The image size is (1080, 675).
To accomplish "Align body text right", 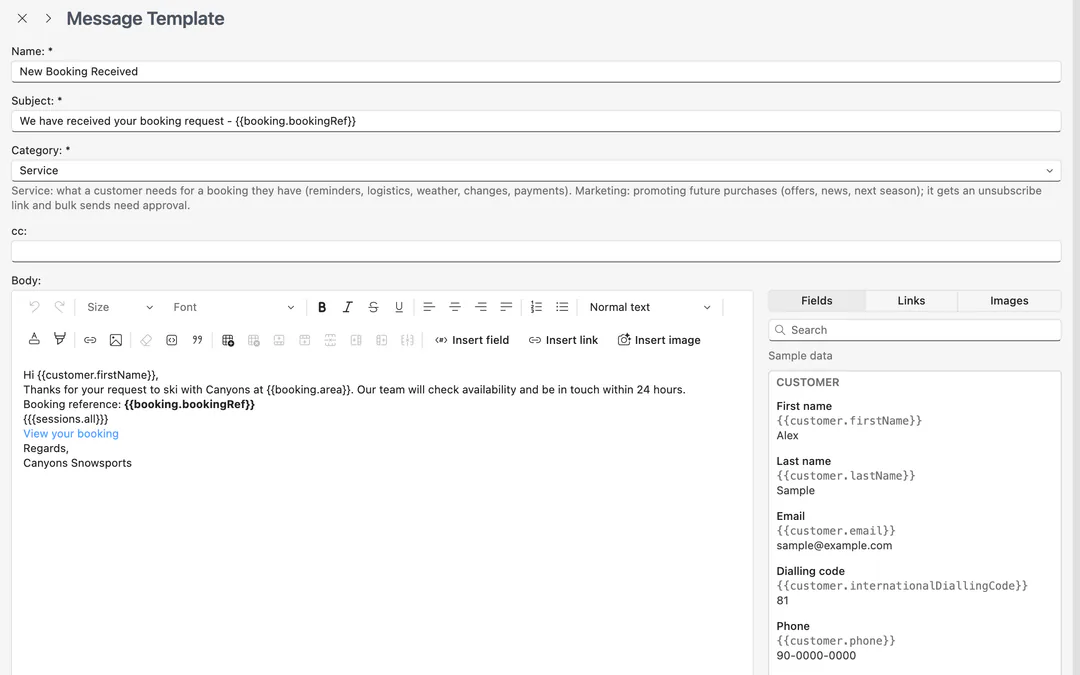I will [x=481, y=307].
